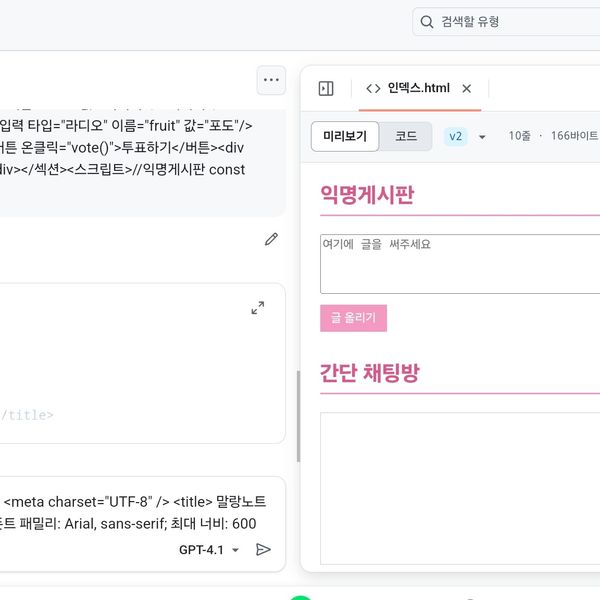The width and height of the screenshot is (600, 600).
Task: Expand the version dropdown arrow next to v2
Action: 482,137
